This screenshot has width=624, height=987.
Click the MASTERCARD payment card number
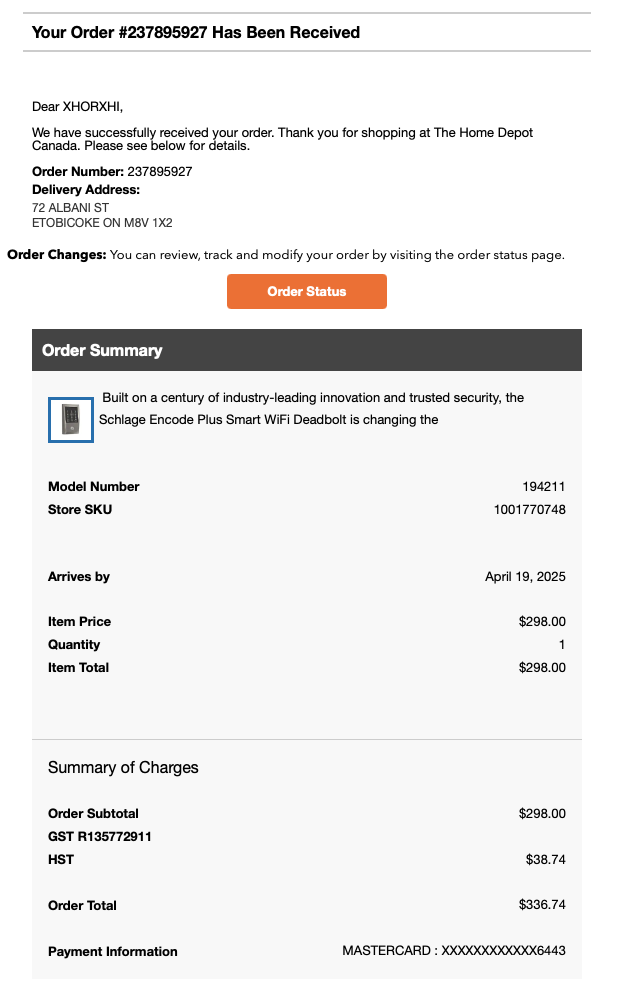pos(453,951)
